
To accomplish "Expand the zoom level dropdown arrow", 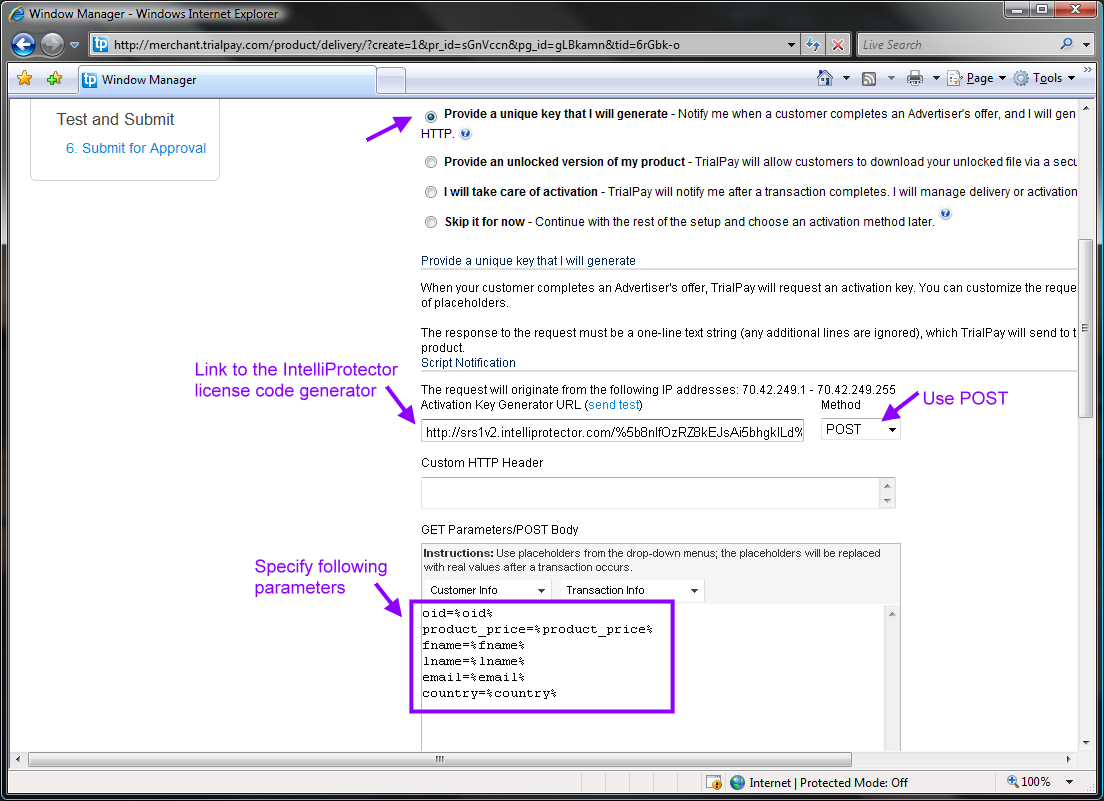I will pos(1070,782).
